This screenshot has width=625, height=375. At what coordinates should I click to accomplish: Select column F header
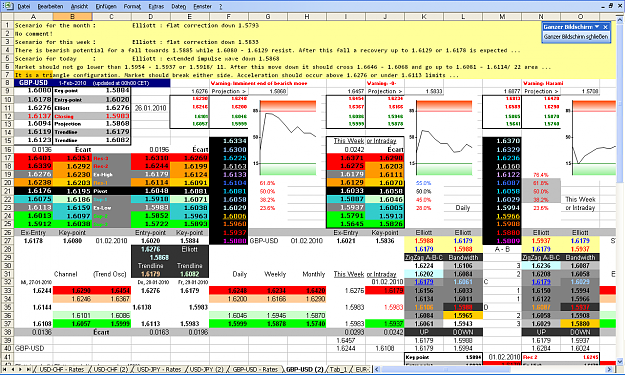pyautogui.click(x=228, y=16)
